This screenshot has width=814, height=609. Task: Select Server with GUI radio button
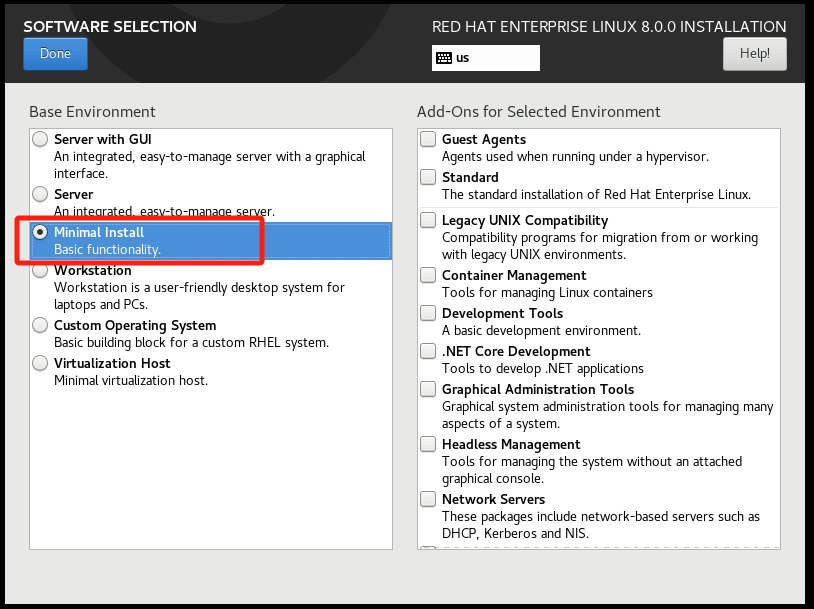tap(40, 139)
